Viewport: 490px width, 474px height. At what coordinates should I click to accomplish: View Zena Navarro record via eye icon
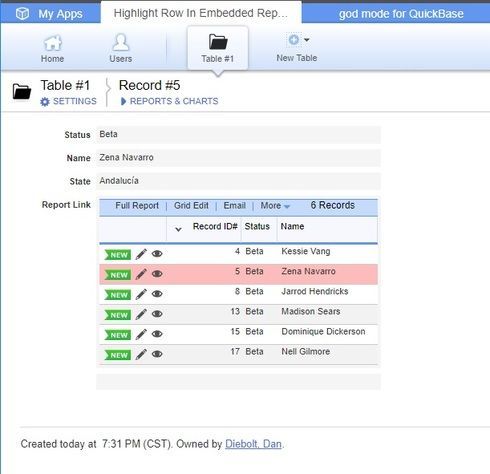coord(157,274)
